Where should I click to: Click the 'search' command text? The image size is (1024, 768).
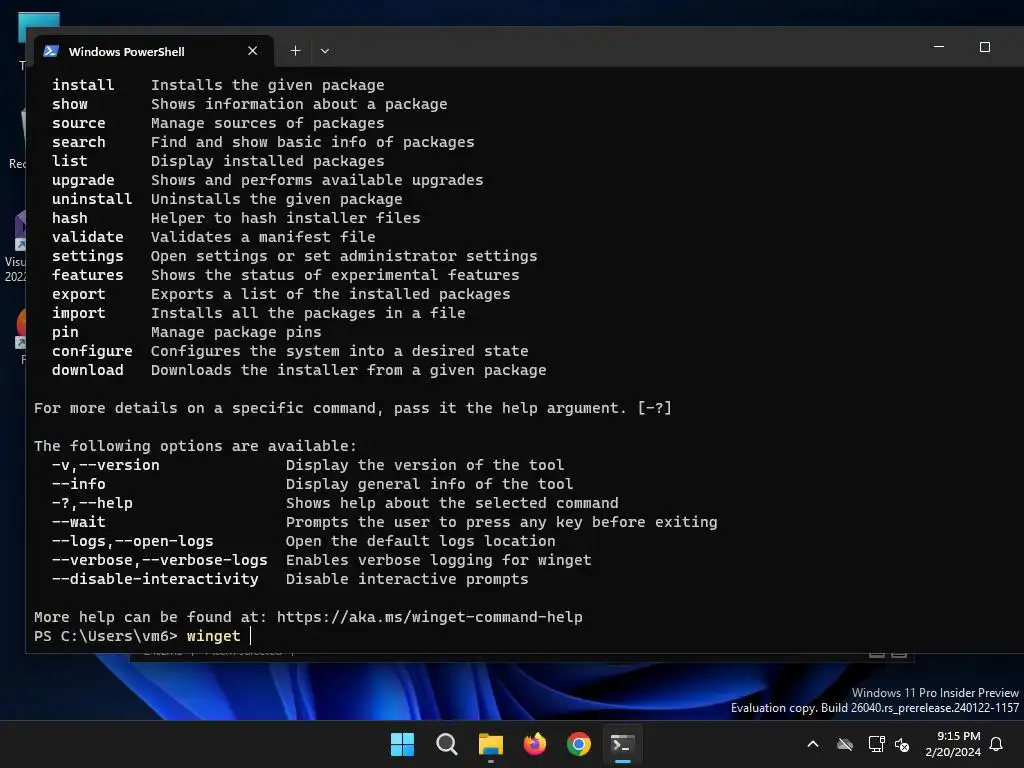tap(78, 142)
